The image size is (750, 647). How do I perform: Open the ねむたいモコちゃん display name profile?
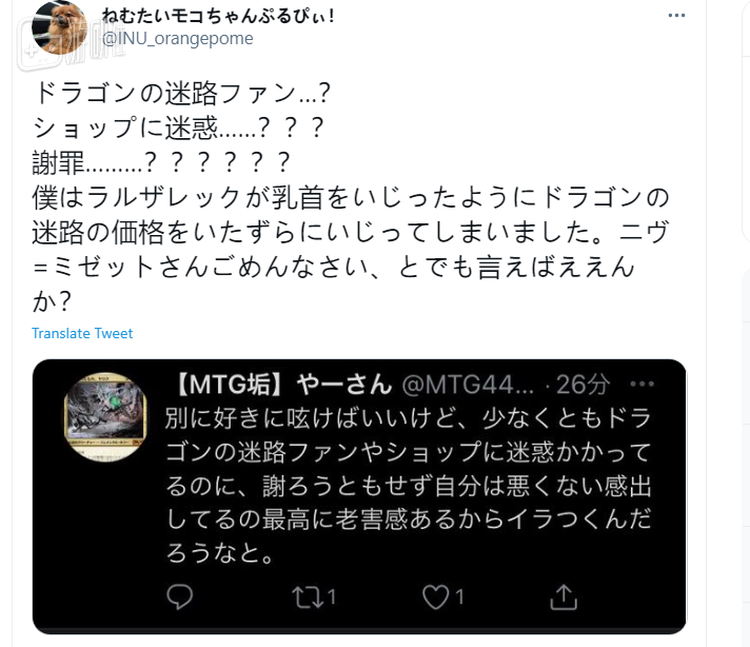coord(218,16)
